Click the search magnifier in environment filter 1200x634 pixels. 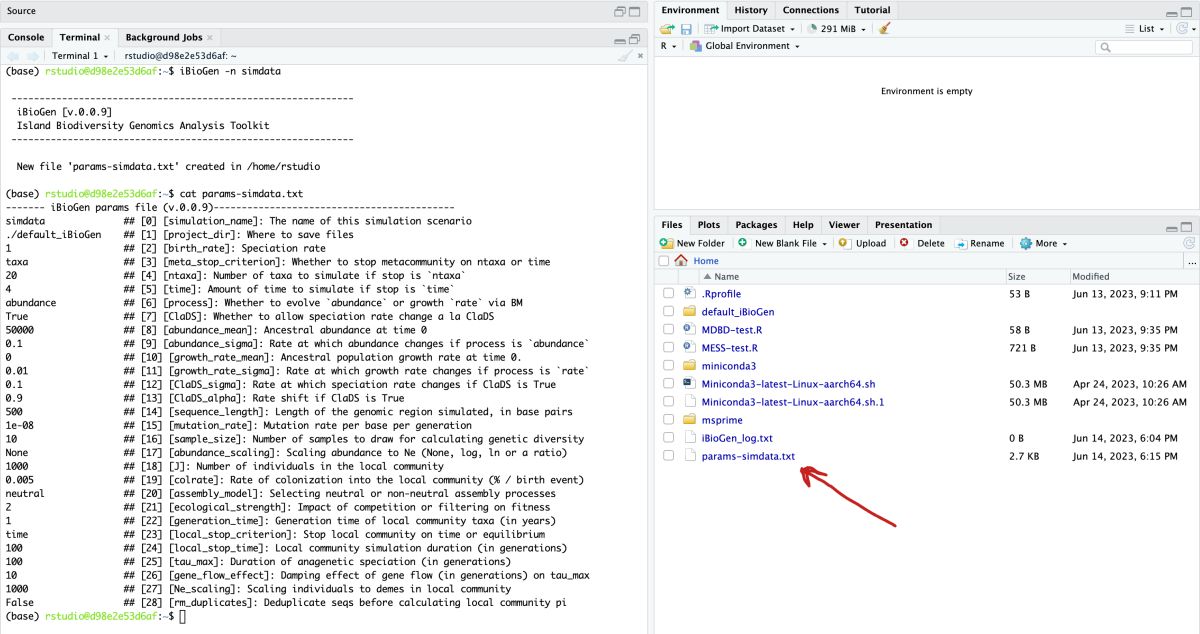[1104, 47]
